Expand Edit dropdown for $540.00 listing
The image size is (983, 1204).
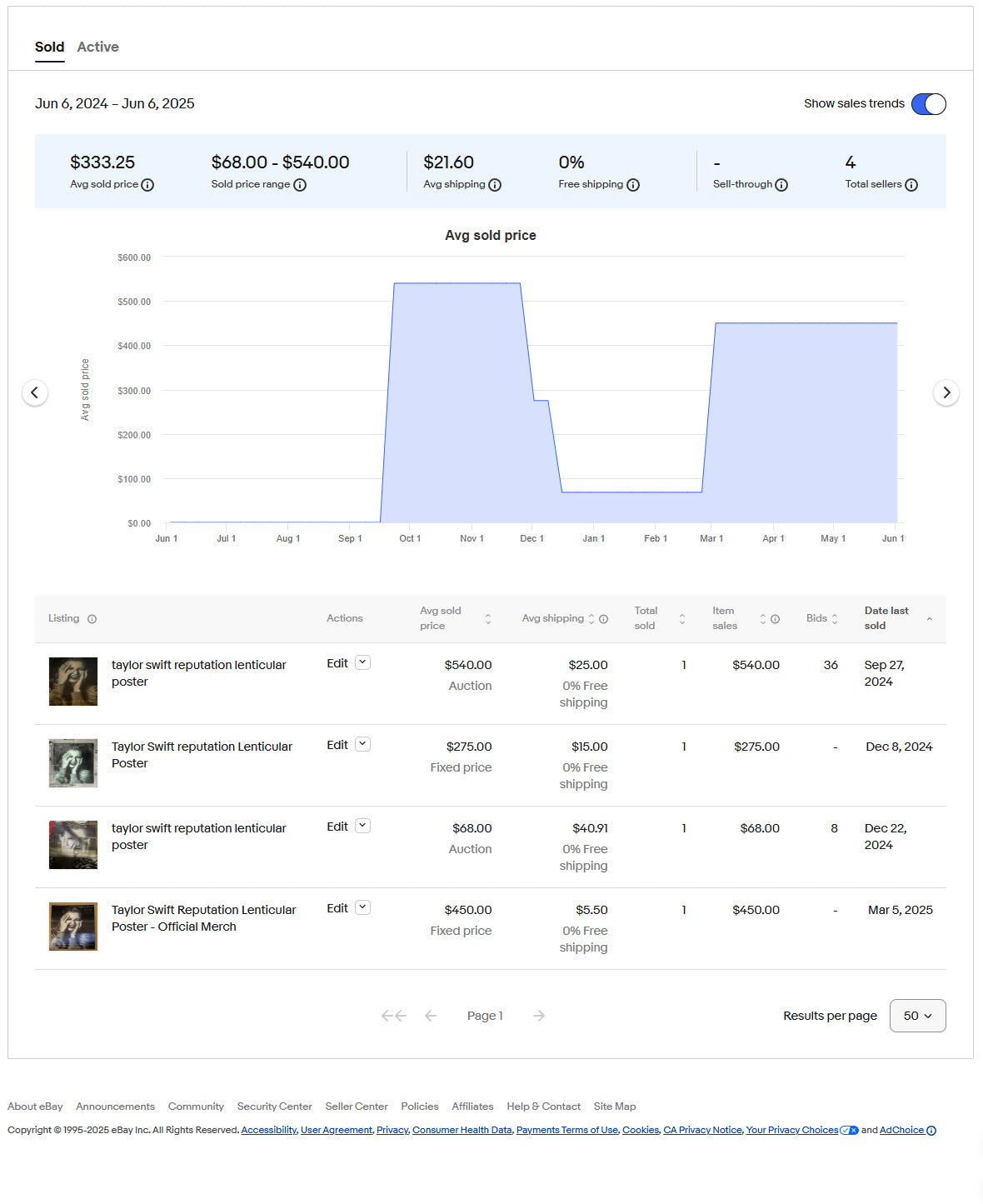pyautogui.click(x=362, y=662)
